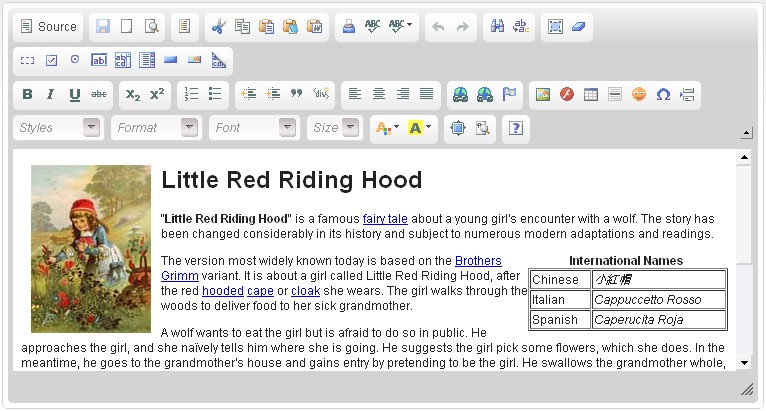Open Find with the binoculars icon
Screen dimensions: 766x411
click(x=497, y=26)
